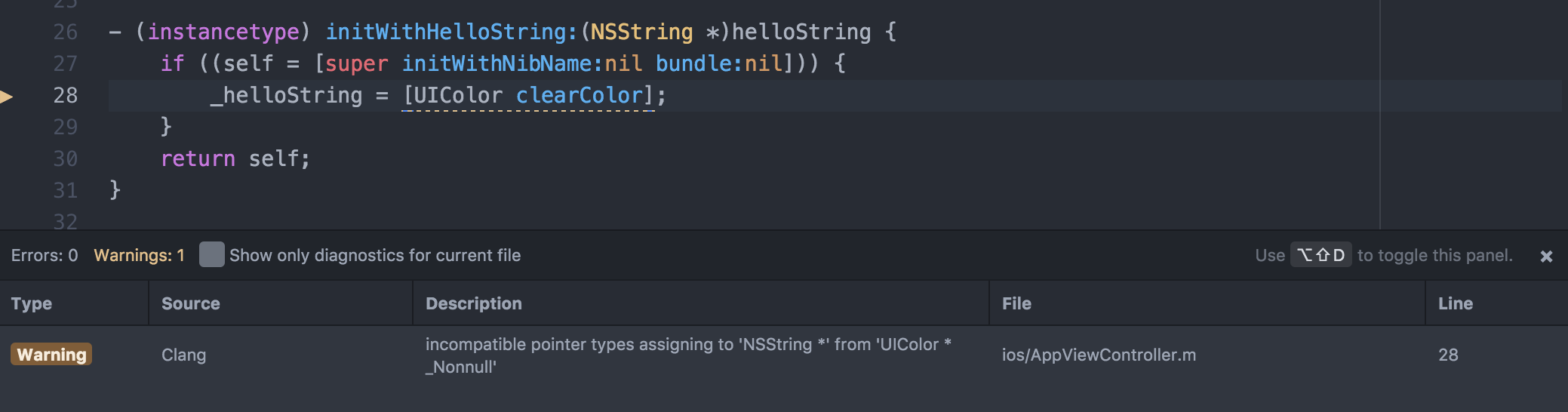Toggle Show only diagnostics for current file
Screen dimensions: 1568x412
211,255
